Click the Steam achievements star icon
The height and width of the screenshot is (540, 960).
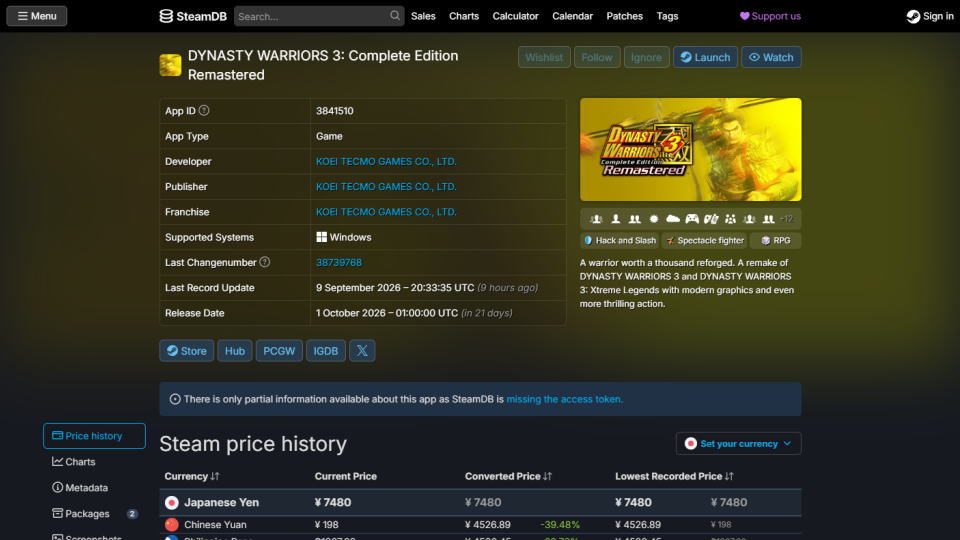coord(654,219)
